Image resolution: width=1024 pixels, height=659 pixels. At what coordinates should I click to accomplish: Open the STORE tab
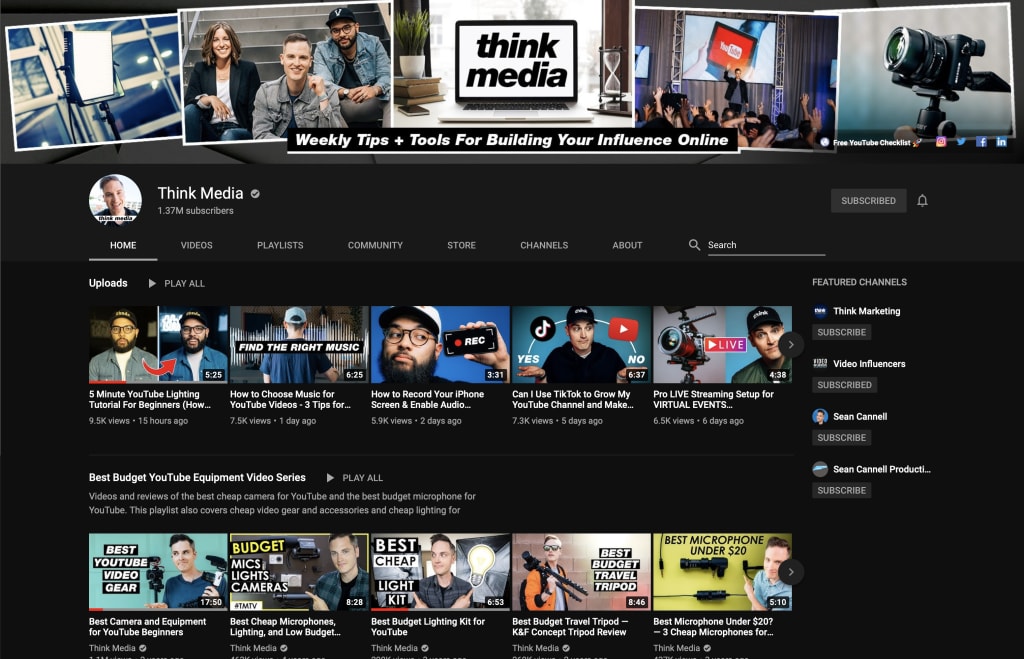(462, 245)
